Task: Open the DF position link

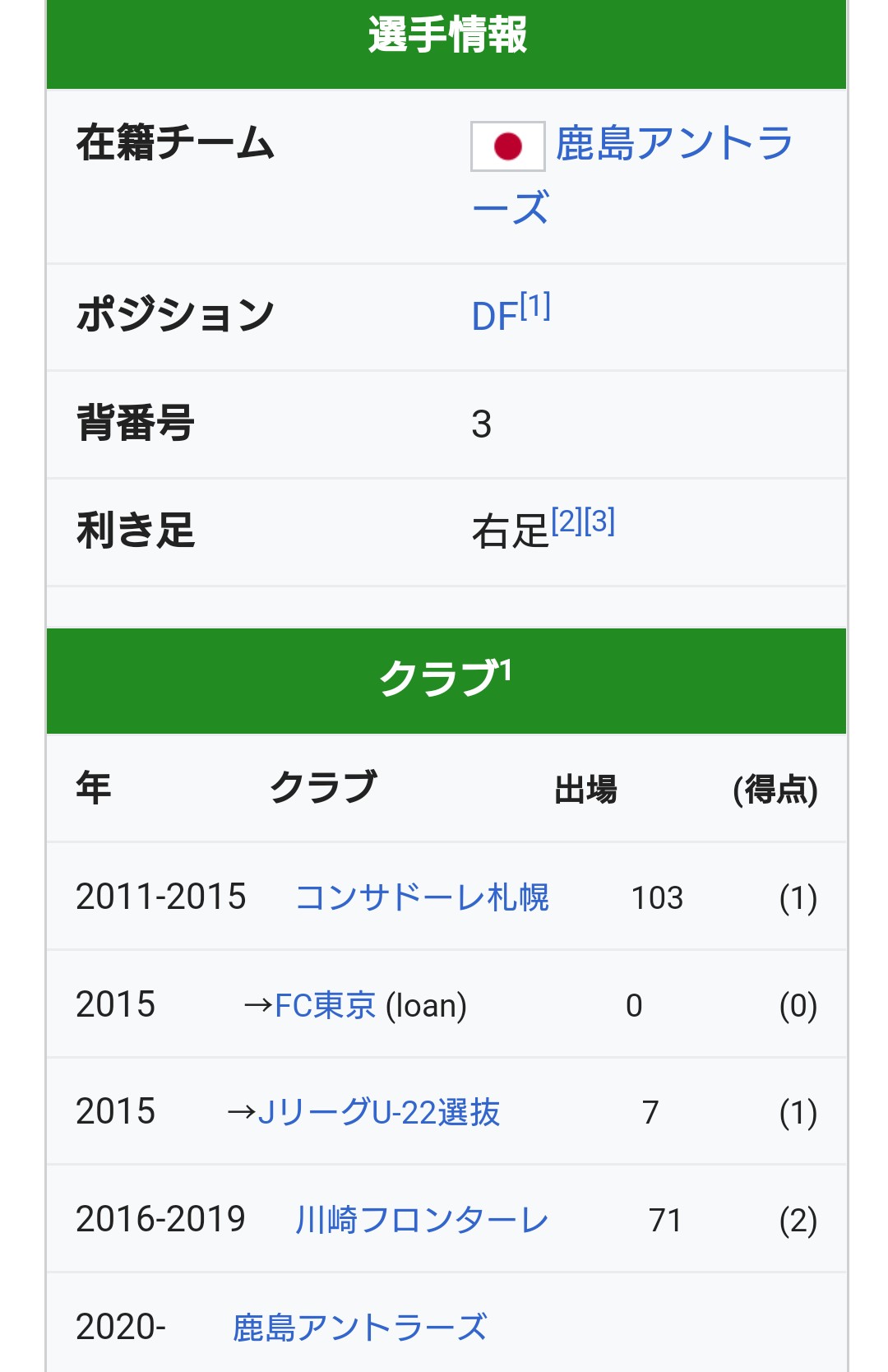Action: 494,317
